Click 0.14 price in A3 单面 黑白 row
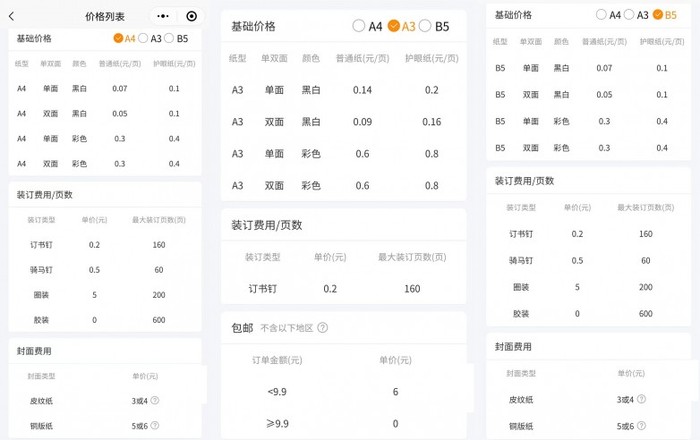This screenshot has height=440, width=700. click(x=362, y=90)
